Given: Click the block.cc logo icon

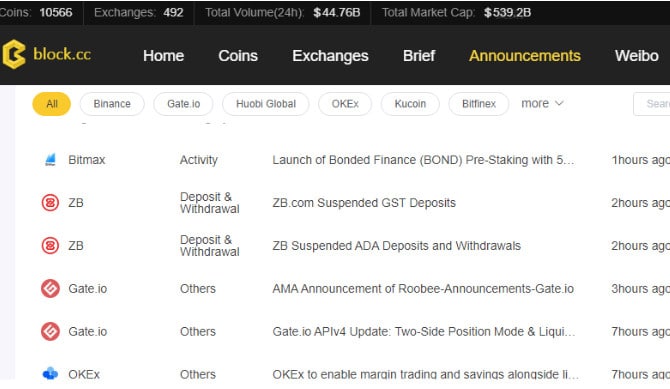Looking at the screenshot, I should (x=14, y=54).
